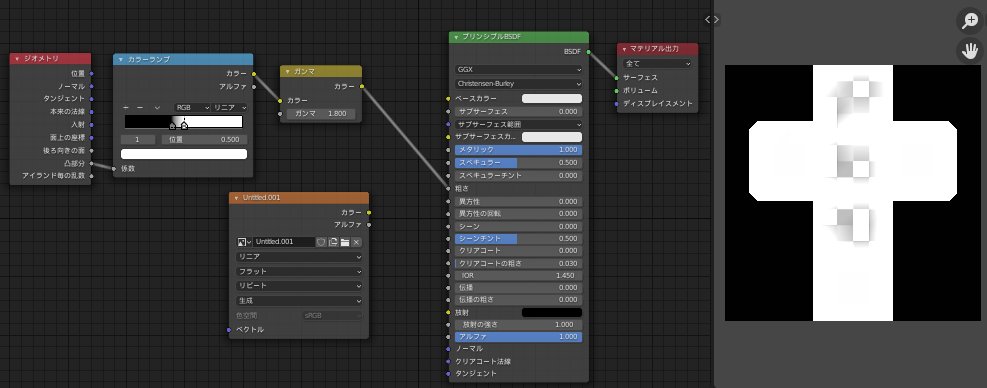Click the アルファ slider on プリンシプルBSDF

519,337
